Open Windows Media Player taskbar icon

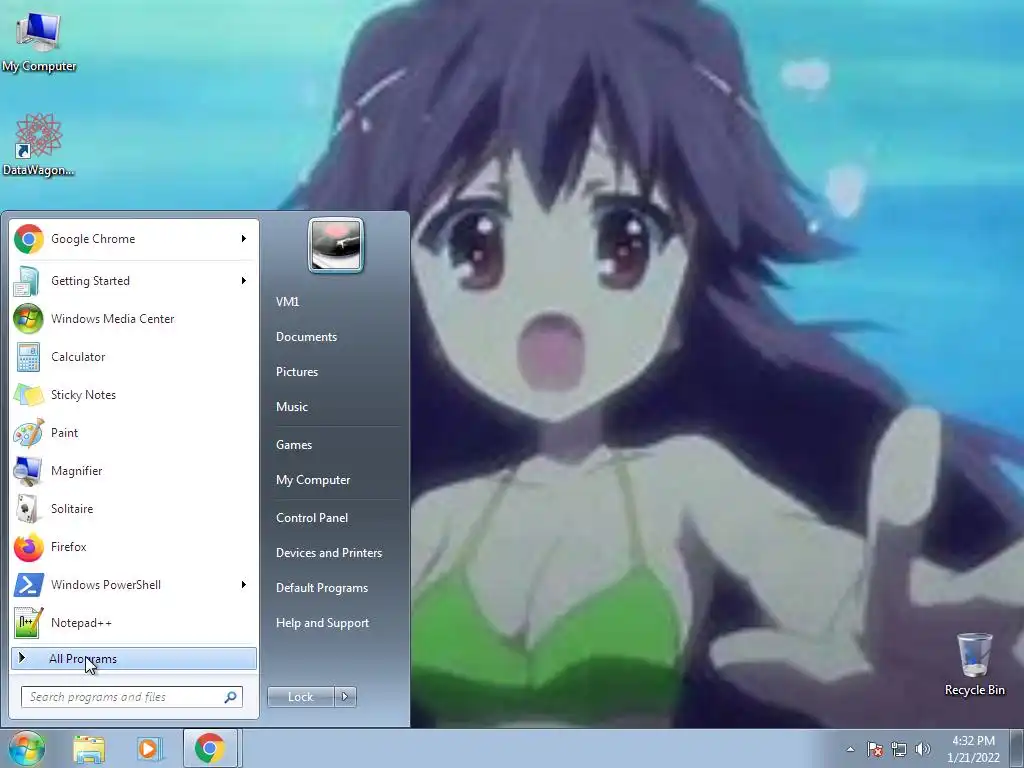(149, 749)
